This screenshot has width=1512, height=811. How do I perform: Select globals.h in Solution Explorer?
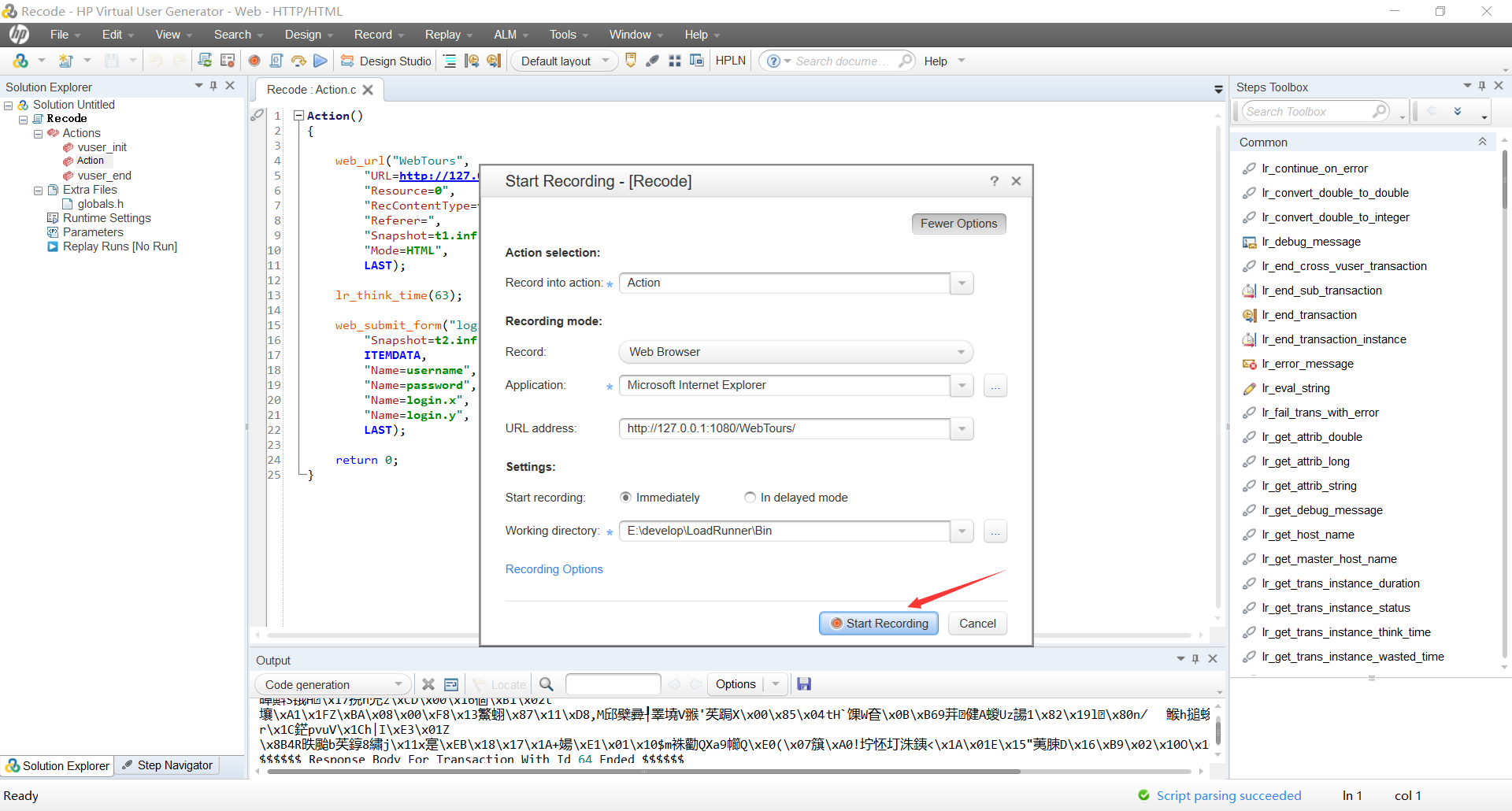click(x=100, y=204)
